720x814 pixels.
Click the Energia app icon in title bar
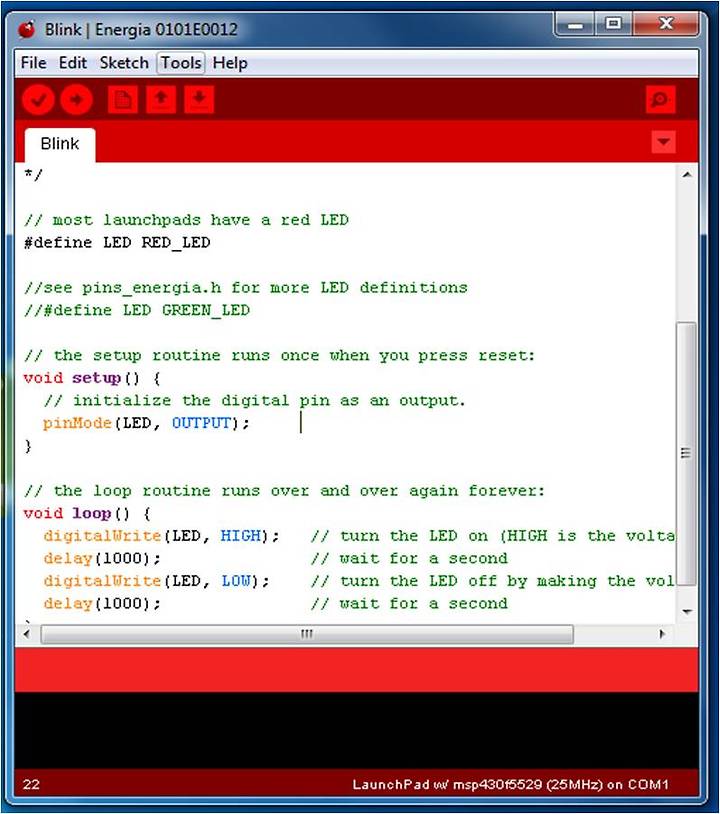[28, 30]
